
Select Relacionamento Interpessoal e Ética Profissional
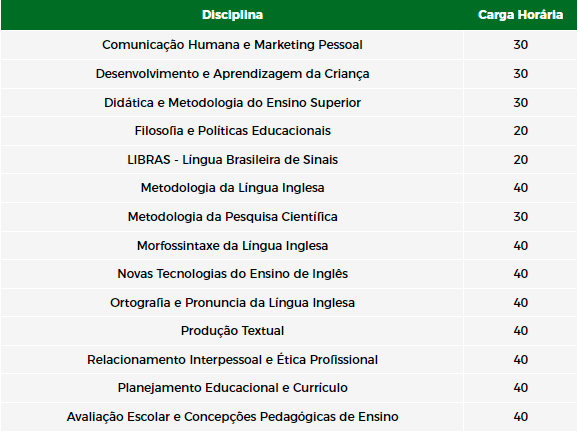(x=232, y=360)
